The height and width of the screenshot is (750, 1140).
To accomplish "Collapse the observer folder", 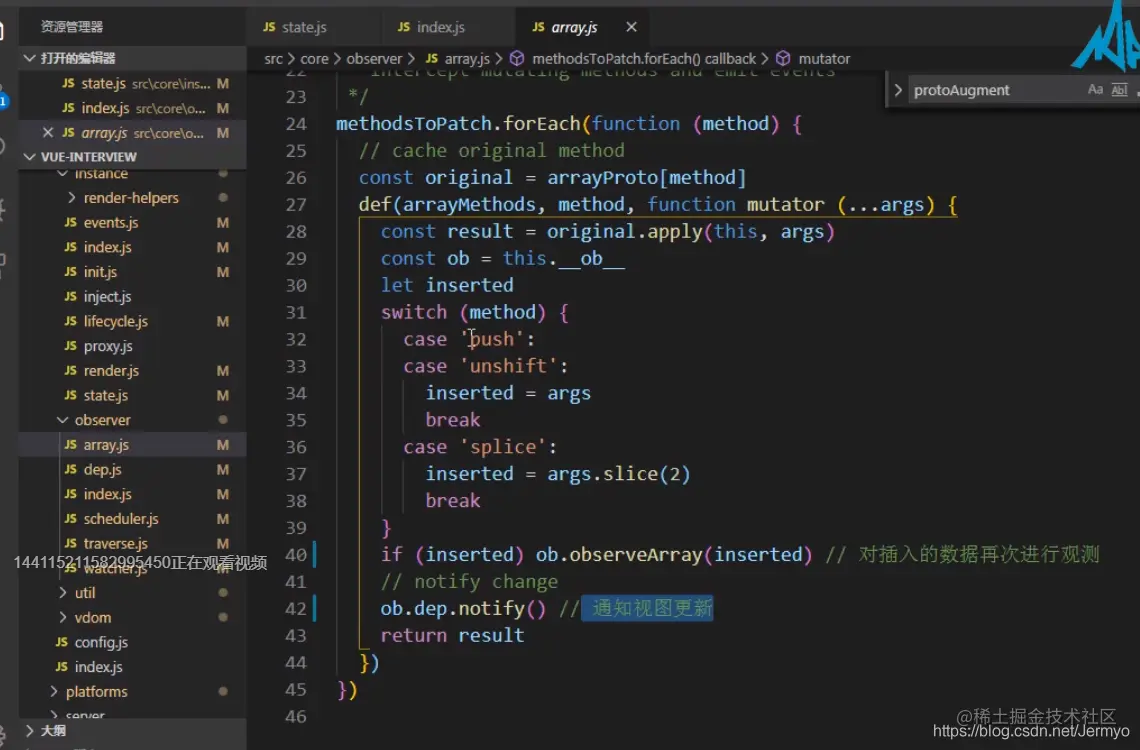I will (63, 420).
